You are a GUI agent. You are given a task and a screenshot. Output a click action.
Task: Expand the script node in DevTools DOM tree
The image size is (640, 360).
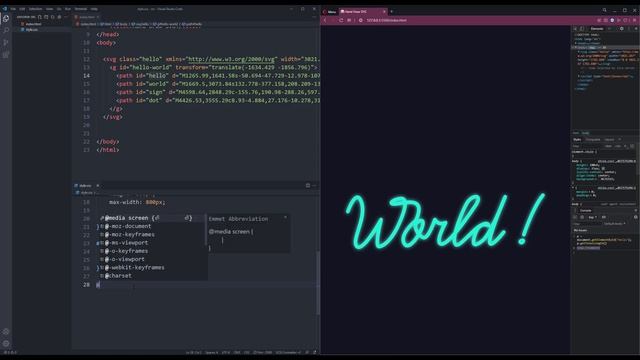point(578,76)
